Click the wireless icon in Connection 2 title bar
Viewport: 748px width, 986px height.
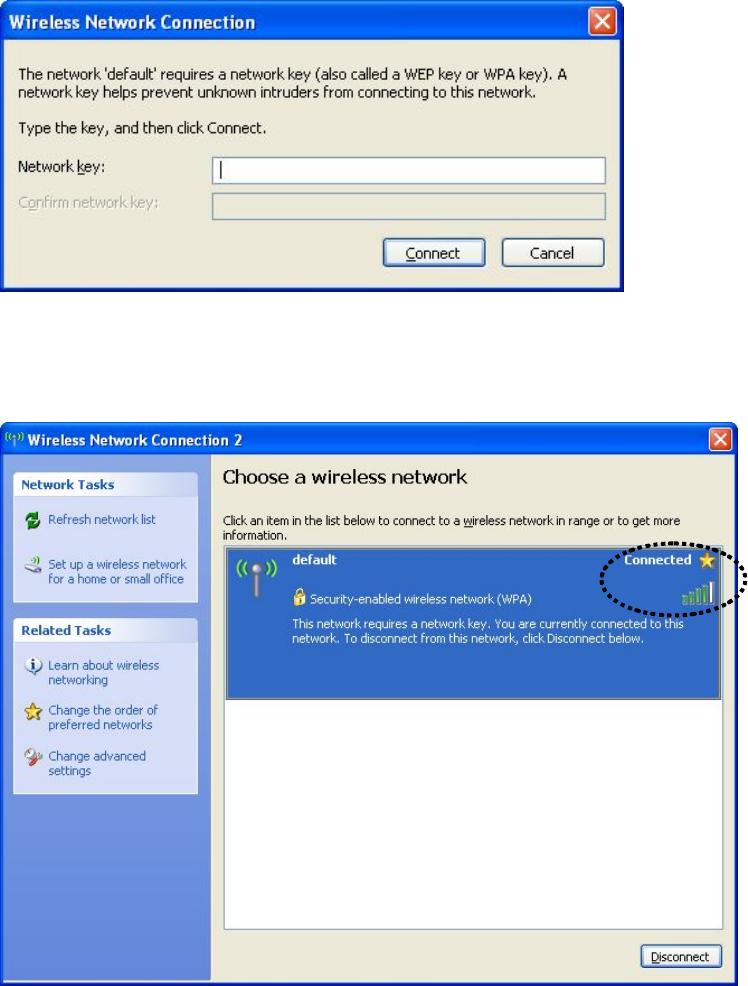(14, 438)
